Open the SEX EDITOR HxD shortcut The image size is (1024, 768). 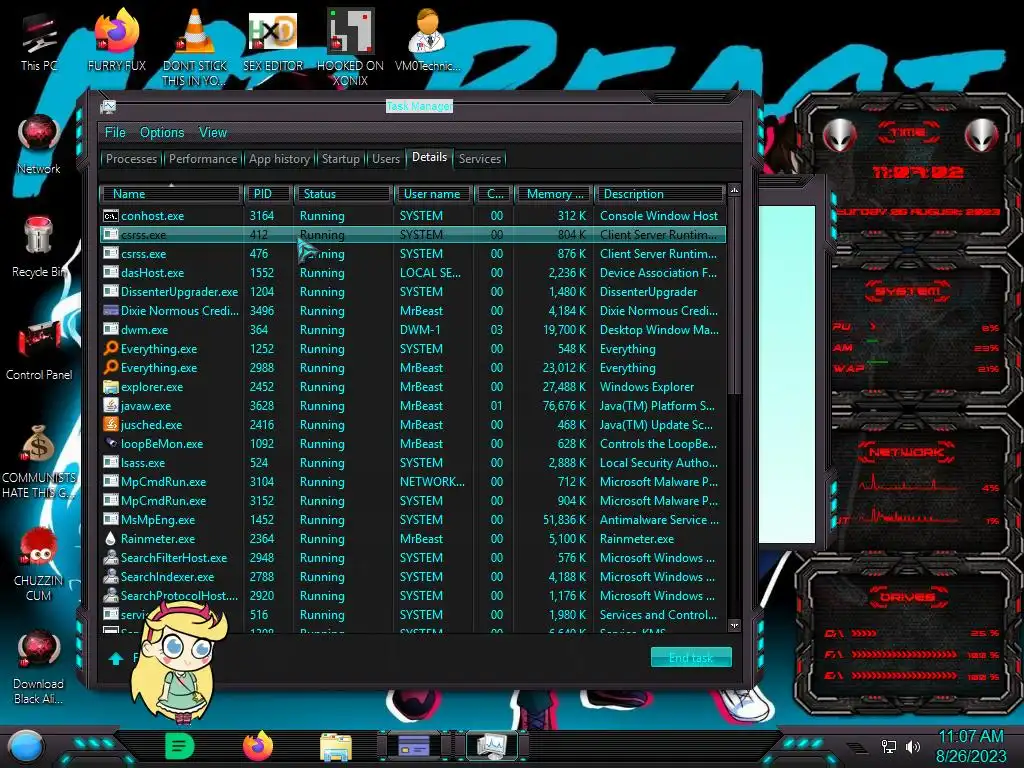273,40
